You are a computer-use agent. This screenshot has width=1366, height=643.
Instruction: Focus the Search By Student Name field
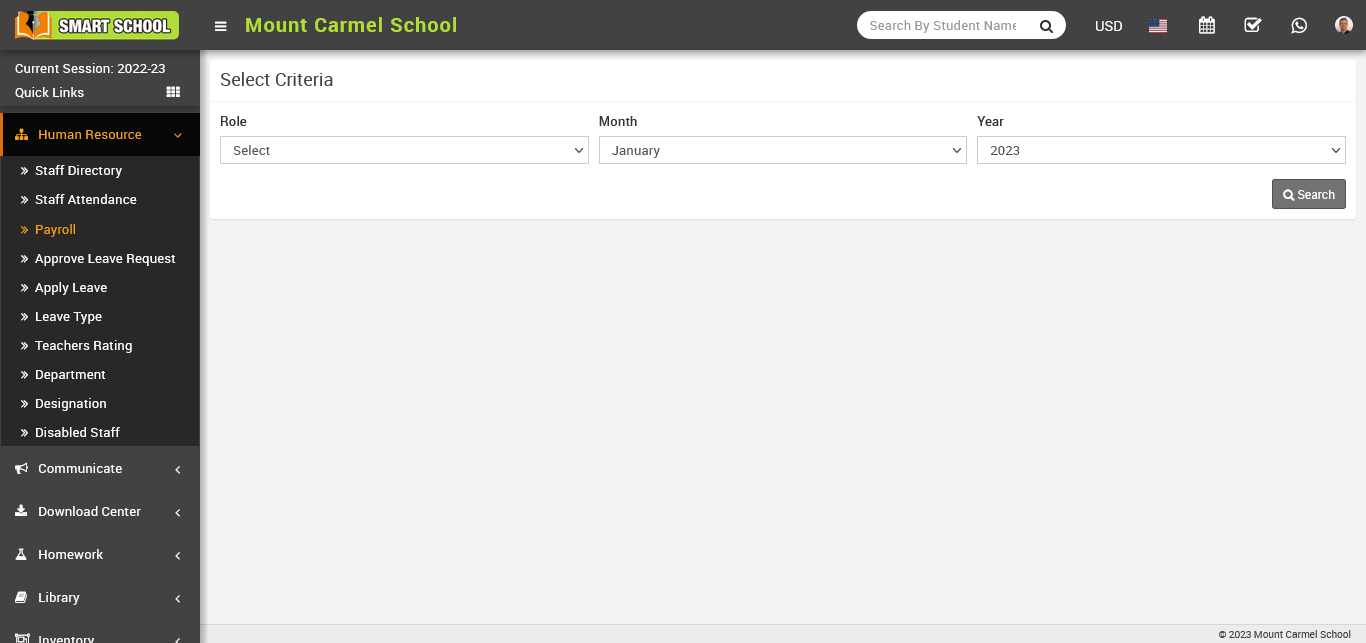942,26
